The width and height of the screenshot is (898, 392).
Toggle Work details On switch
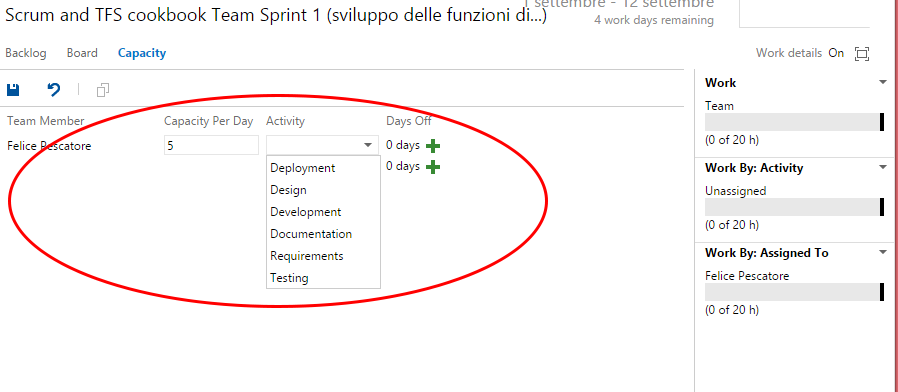point(836,53)
